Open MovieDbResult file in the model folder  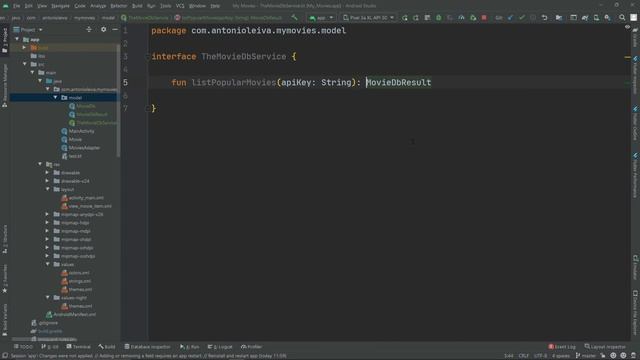(88, 114)
